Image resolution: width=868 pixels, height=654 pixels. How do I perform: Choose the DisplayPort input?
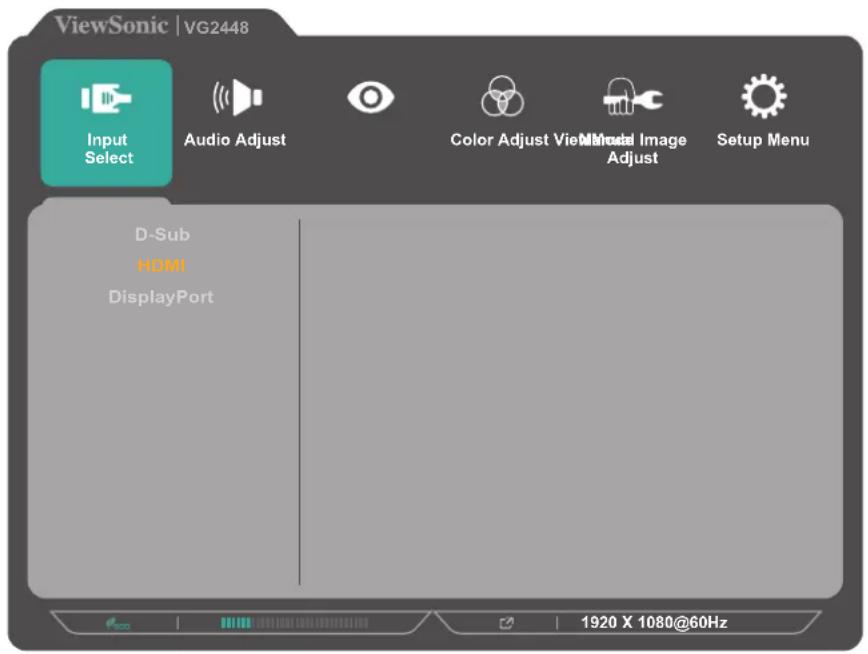tap(161, 297)
